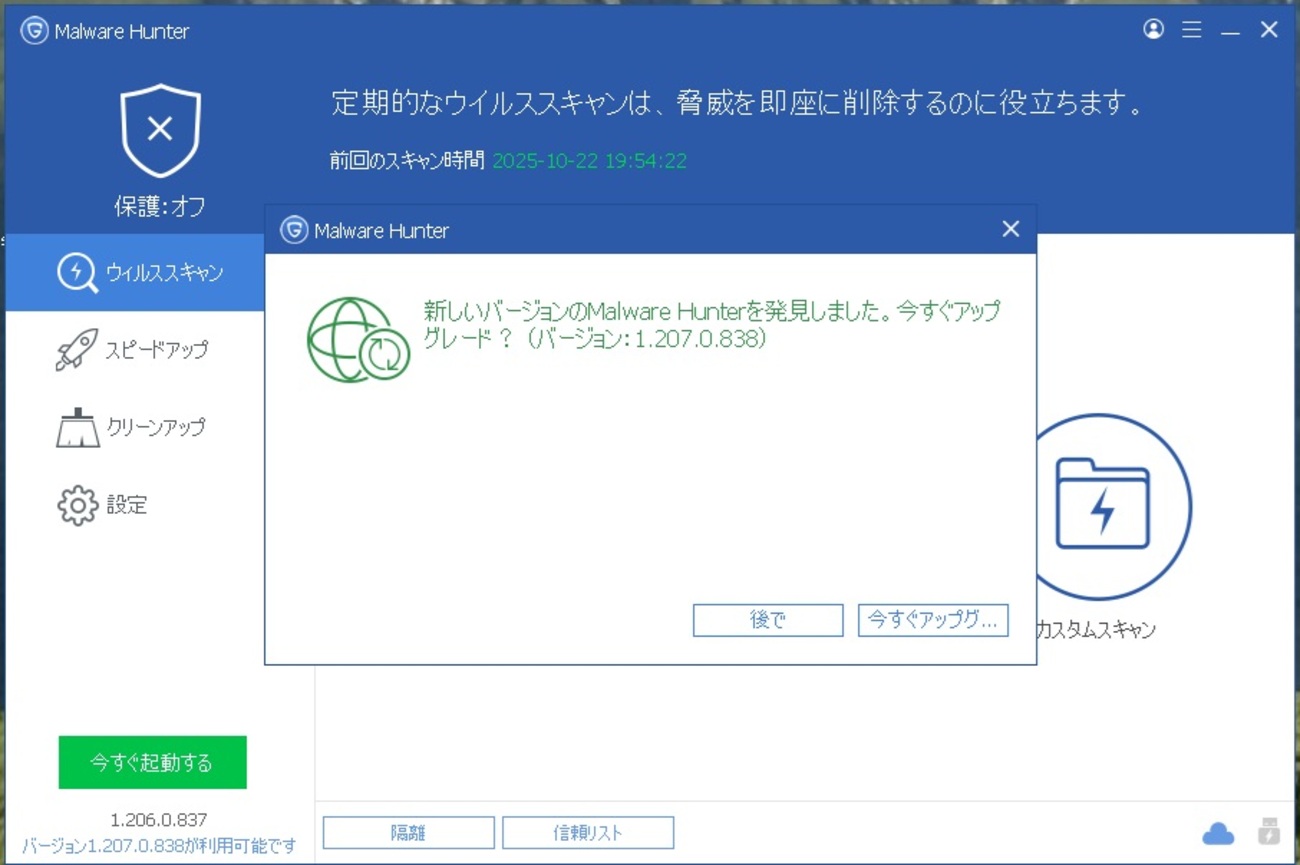
Task: Close the update dialog
Action: click(x=1011, y=229)
